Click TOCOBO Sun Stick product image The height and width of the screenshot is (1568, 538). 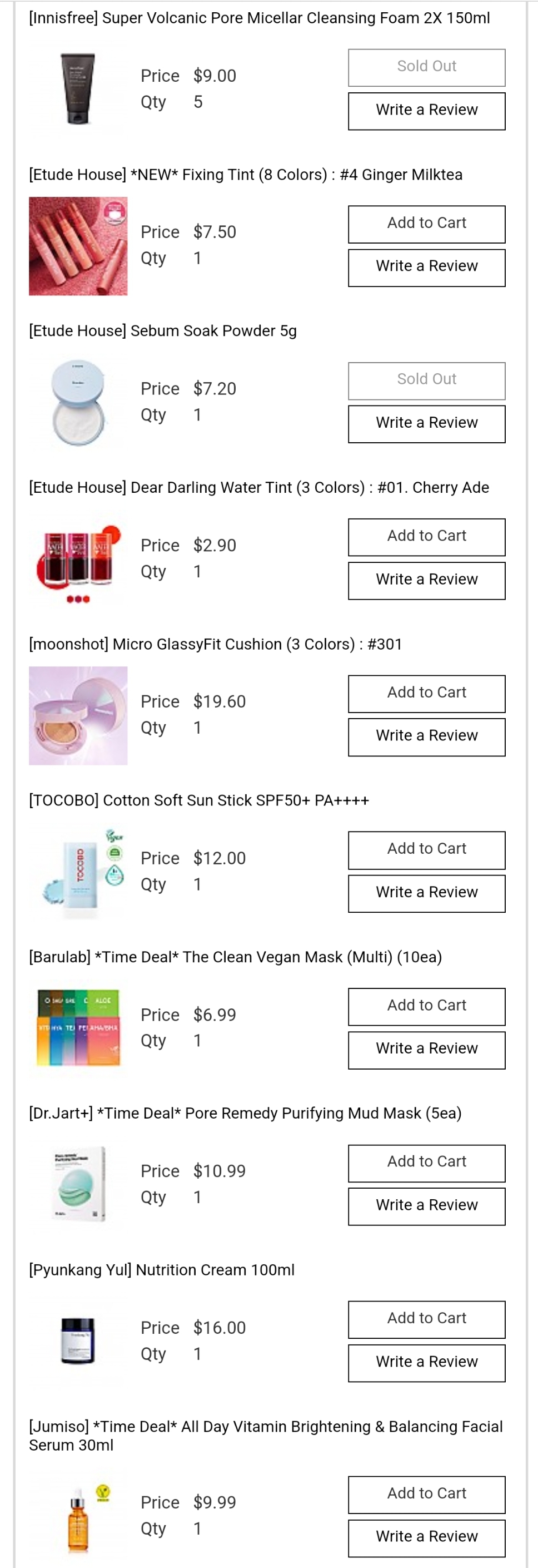pyautogui.click(x=78, y=872)
